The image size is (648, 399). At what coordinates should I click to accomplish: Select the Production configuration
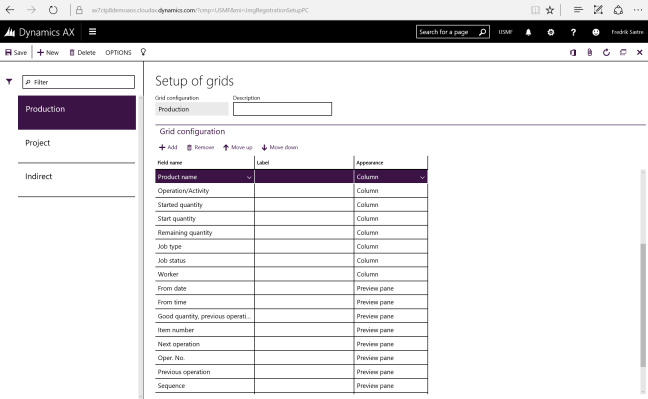(x=77, y=112)
